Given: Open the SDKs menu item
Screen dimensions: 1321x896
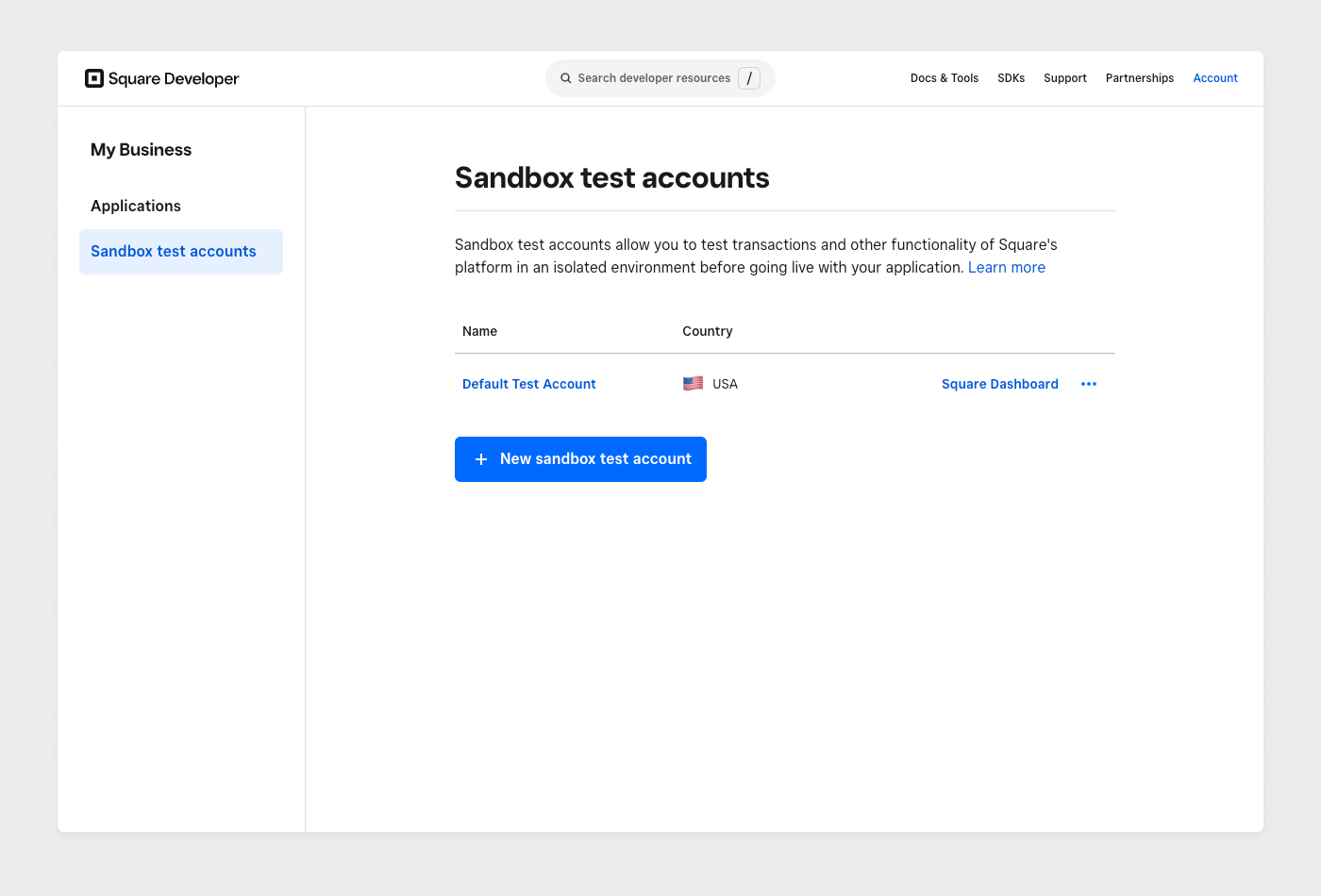Looking at the screenshot, I should 1012,78.
